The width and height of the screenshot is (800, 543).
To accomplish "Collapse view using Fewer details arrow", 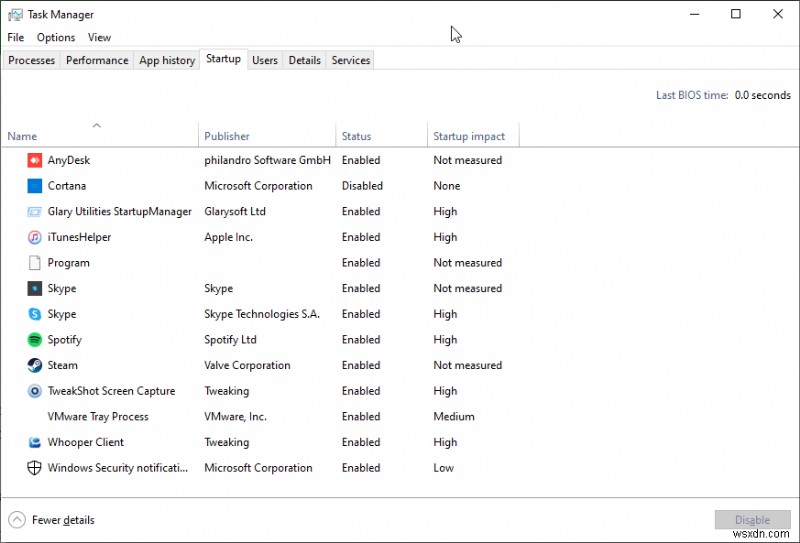I will click(17, 520).
